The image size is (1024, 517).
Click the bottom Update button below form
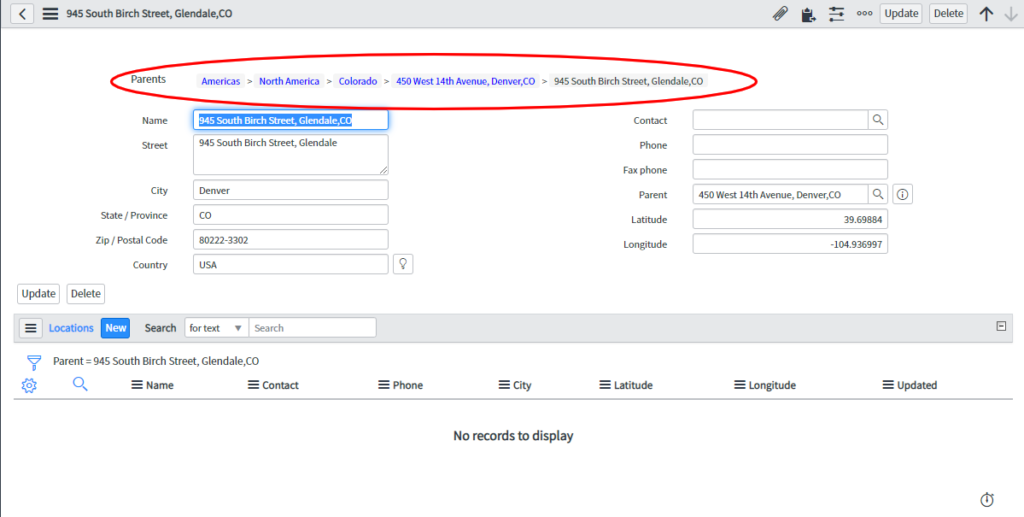point(39,294)
